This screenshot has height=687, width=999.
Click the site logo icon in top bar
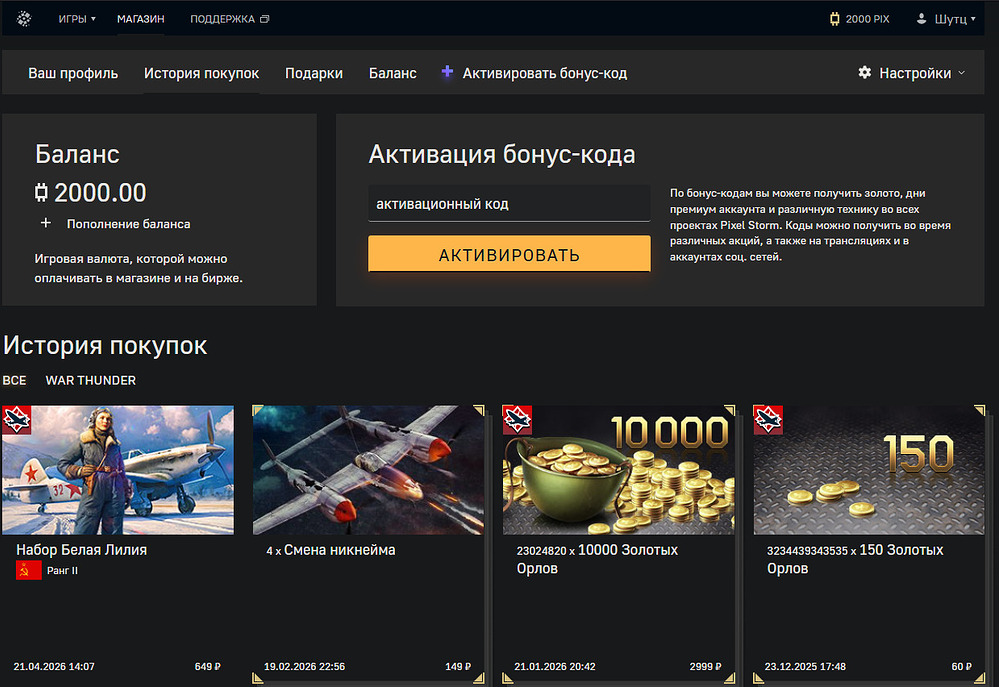[x=24, y=19]
